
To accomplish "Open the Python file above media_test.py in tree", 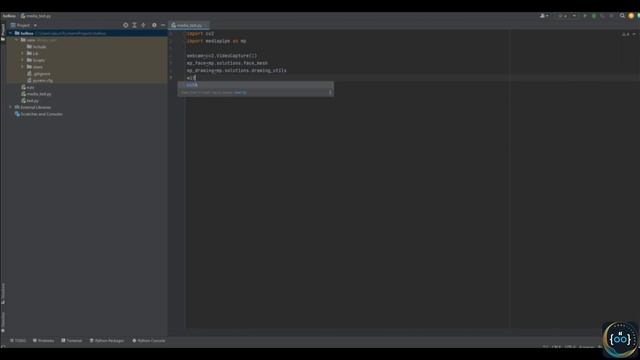I will 28,87.
